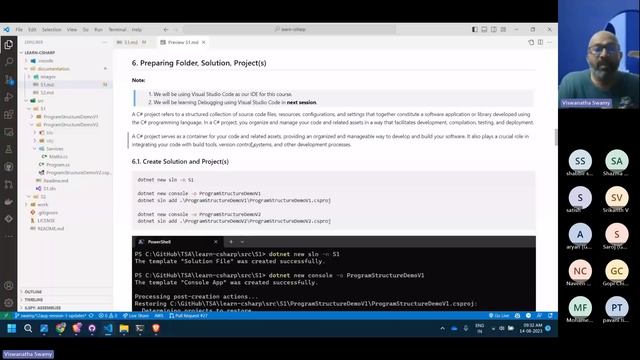Open Program.cs in the file tree

(x=58, y=164)
